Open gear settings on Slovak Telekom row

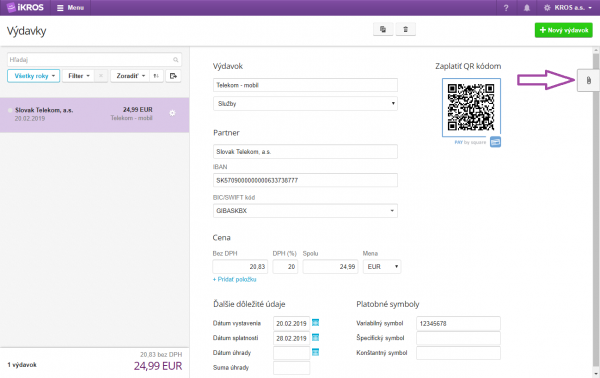click(173, 113)
